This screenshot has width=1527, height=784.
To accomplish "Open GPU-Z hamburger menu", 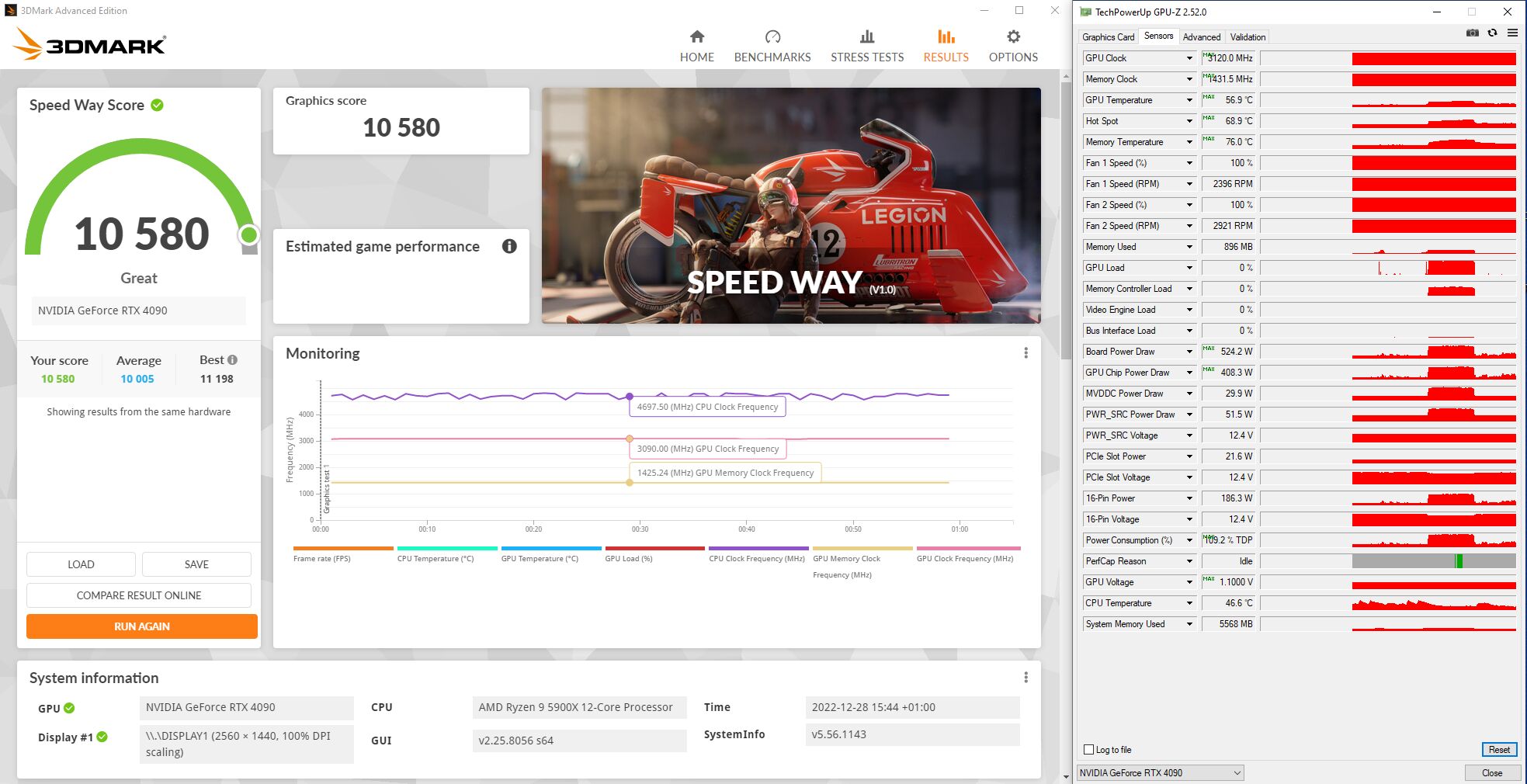I will pyautogui.click(x=1512, y=33).
